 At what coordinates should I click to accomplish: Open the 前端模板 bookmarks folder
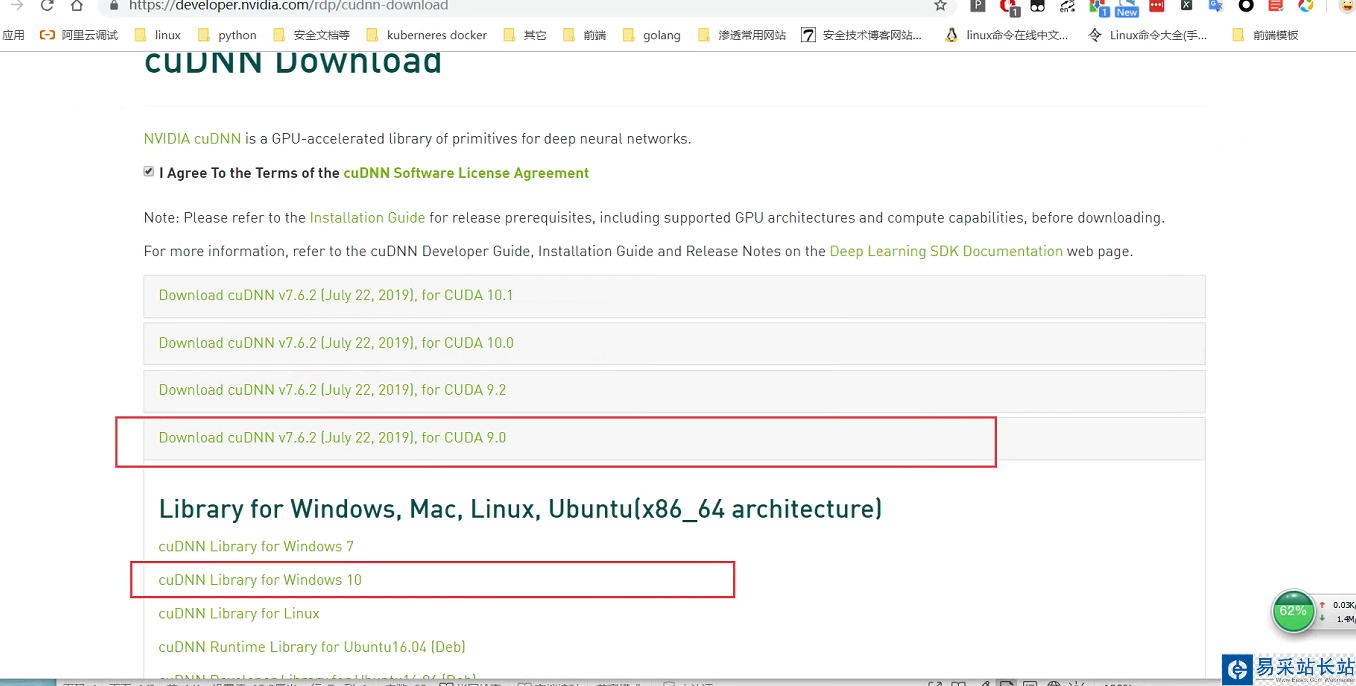1266,35
